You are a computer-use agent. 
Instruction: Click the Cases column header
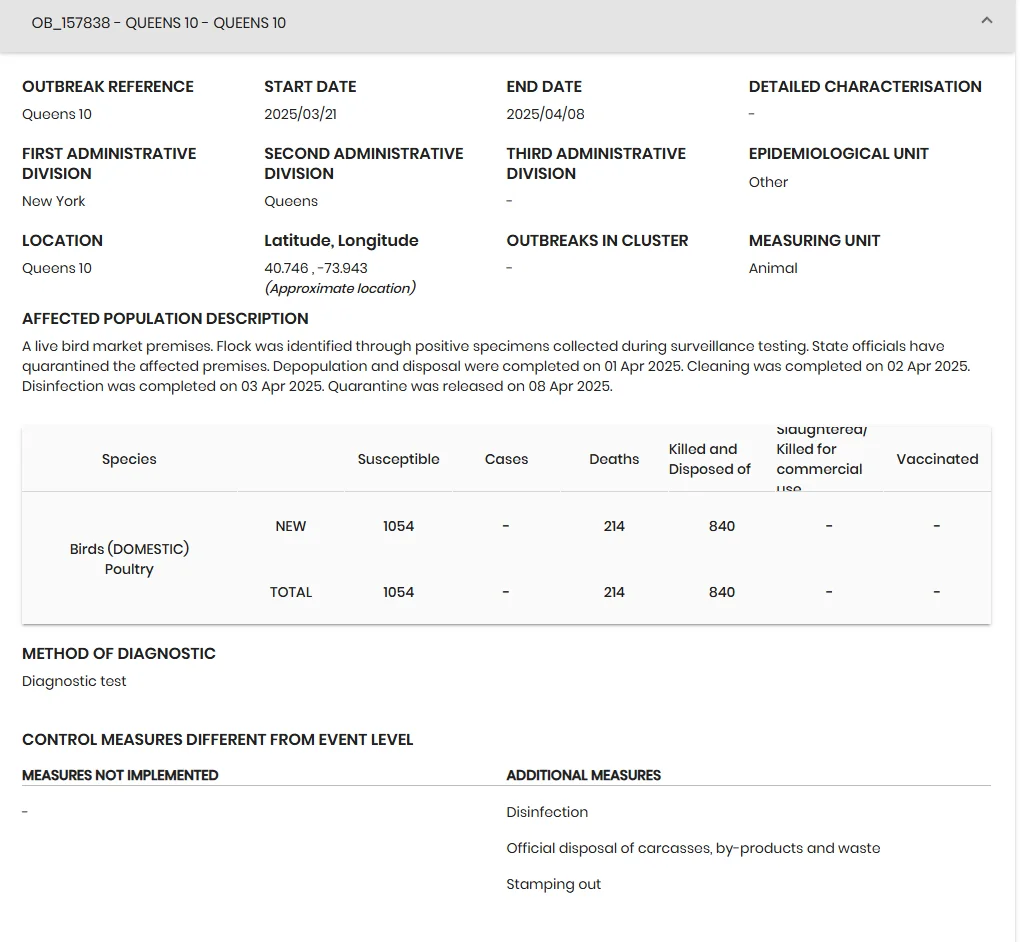(x=506, y=459)
